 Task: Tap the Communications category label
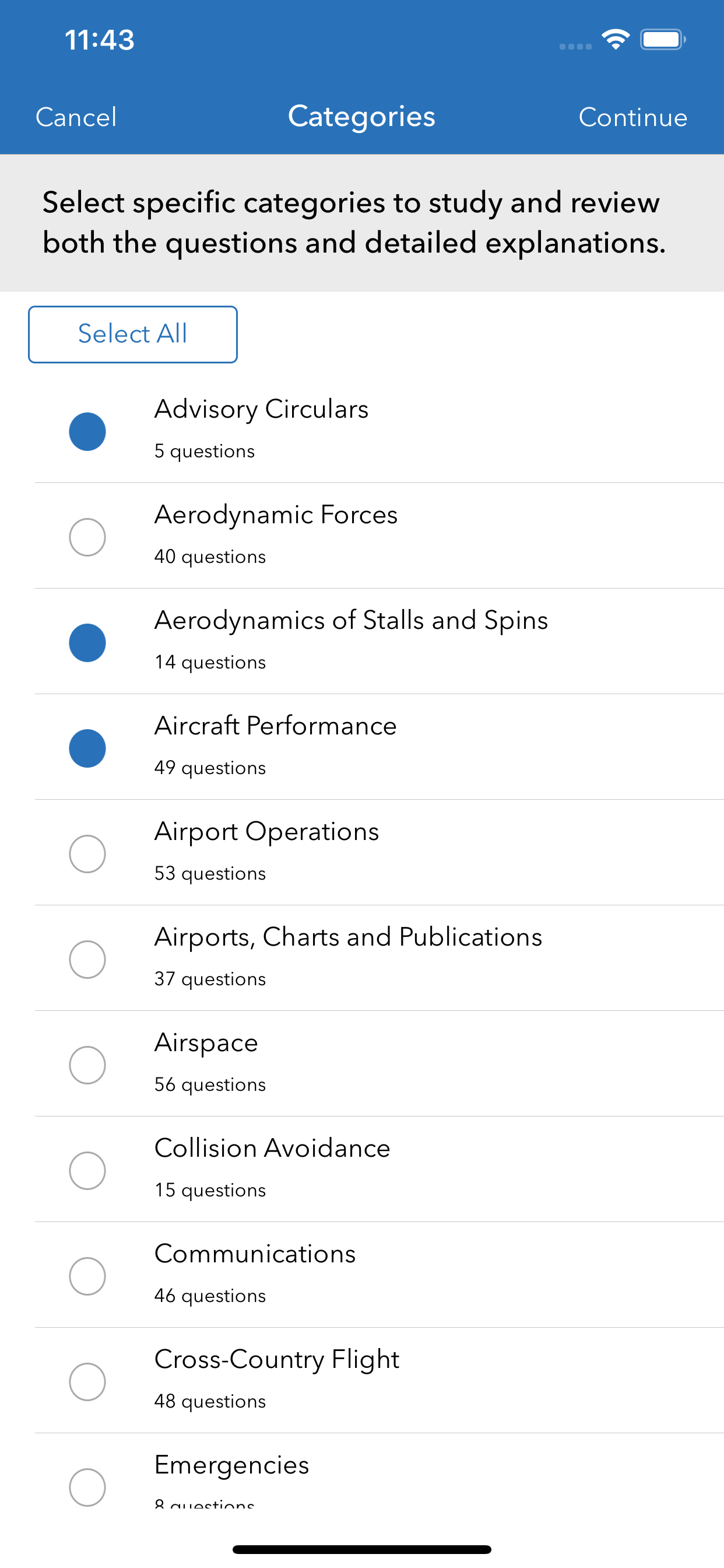(255, 1254)
